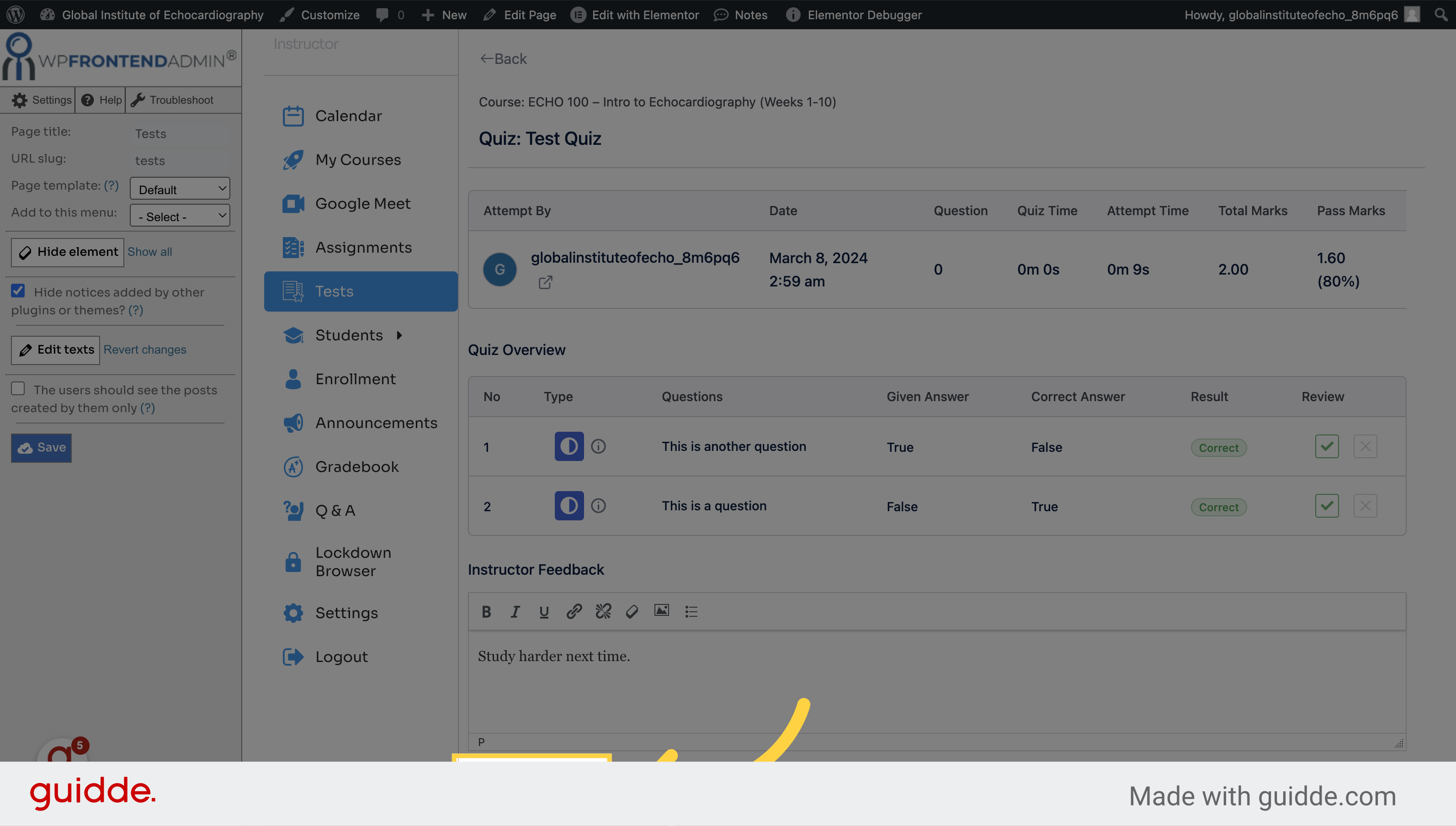Screen dimensions: 1456x826
Task: Click the Insert Link icon
Action: 573,611
